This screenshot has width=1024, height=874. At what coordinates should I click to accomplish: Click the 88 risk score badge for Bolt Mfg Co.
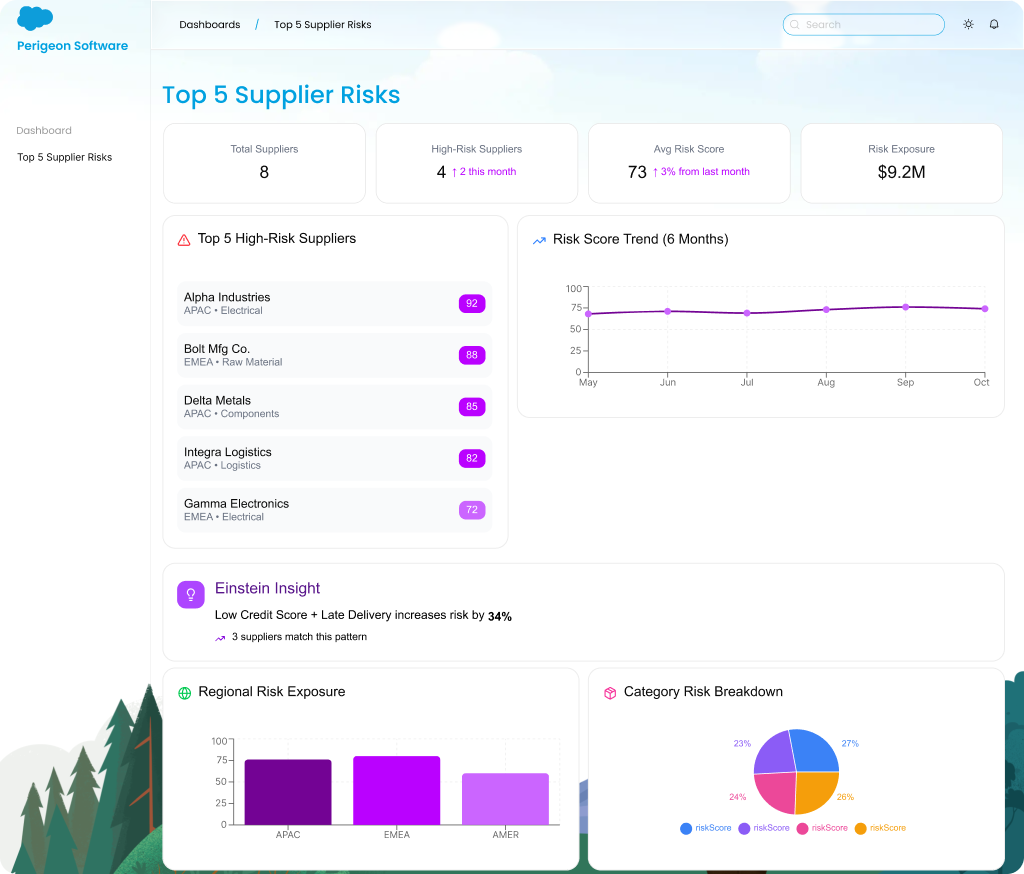click(x=472, y=355)
